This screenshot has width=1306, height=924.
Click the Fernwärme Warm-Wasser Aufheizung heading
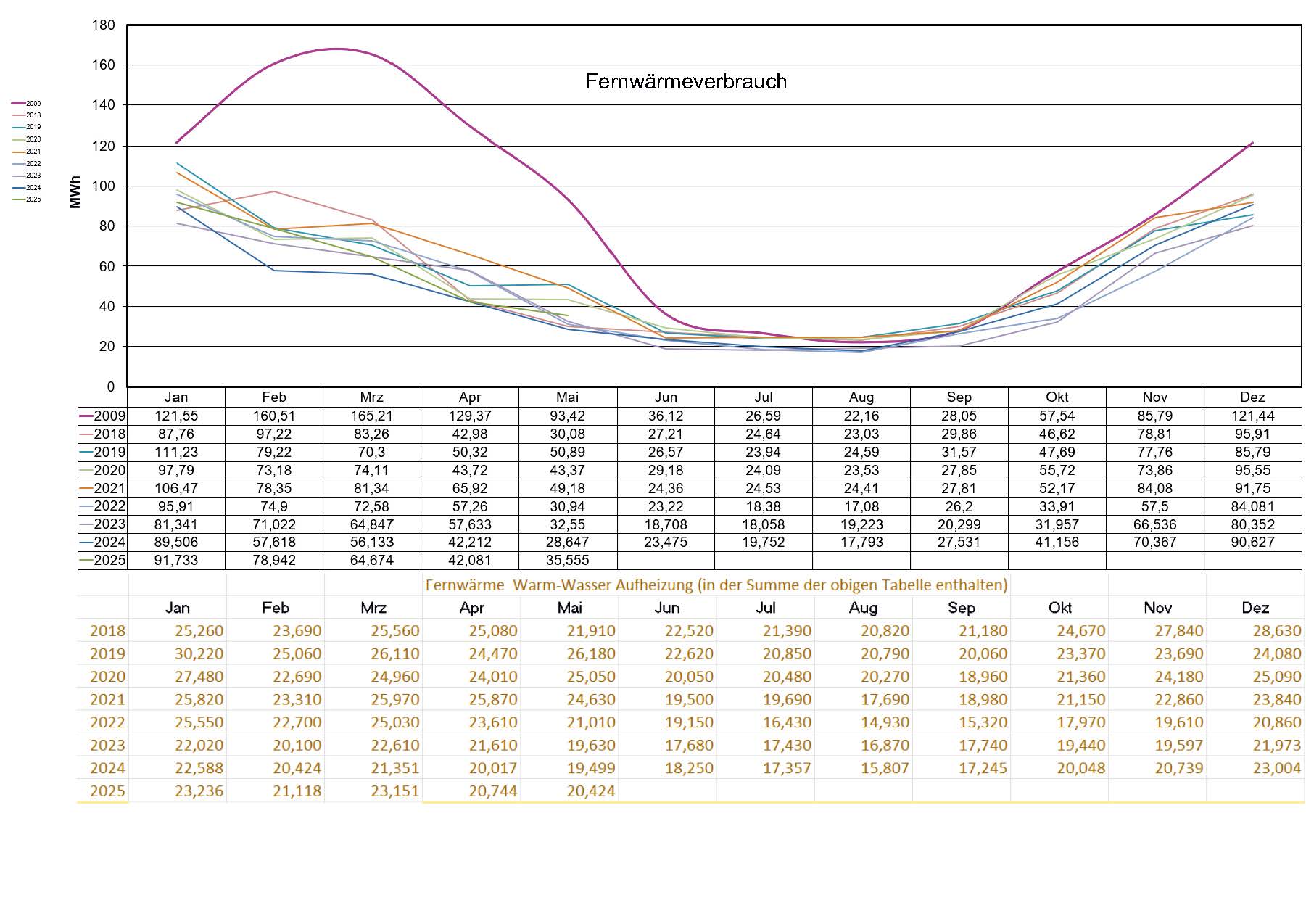click(x=716, y=585)
